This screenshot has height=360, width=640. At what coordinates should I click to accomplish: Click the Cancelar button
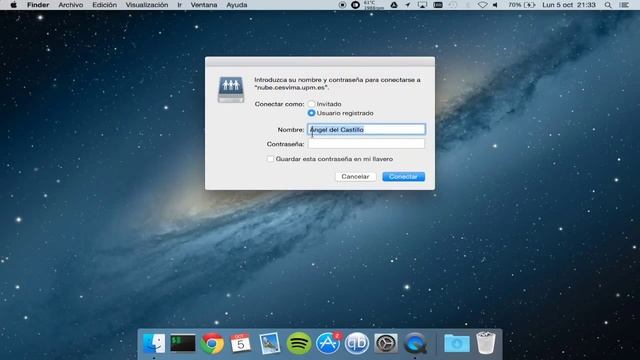[x=356, y=176]
